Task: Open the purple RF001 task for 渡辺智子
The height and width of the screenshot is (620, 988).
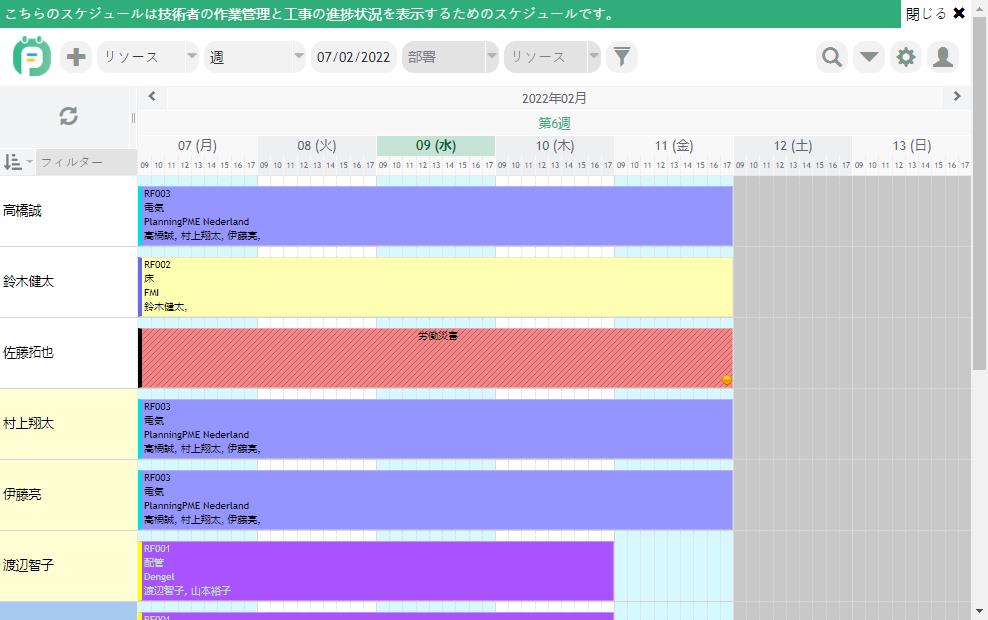Action: 376,571
